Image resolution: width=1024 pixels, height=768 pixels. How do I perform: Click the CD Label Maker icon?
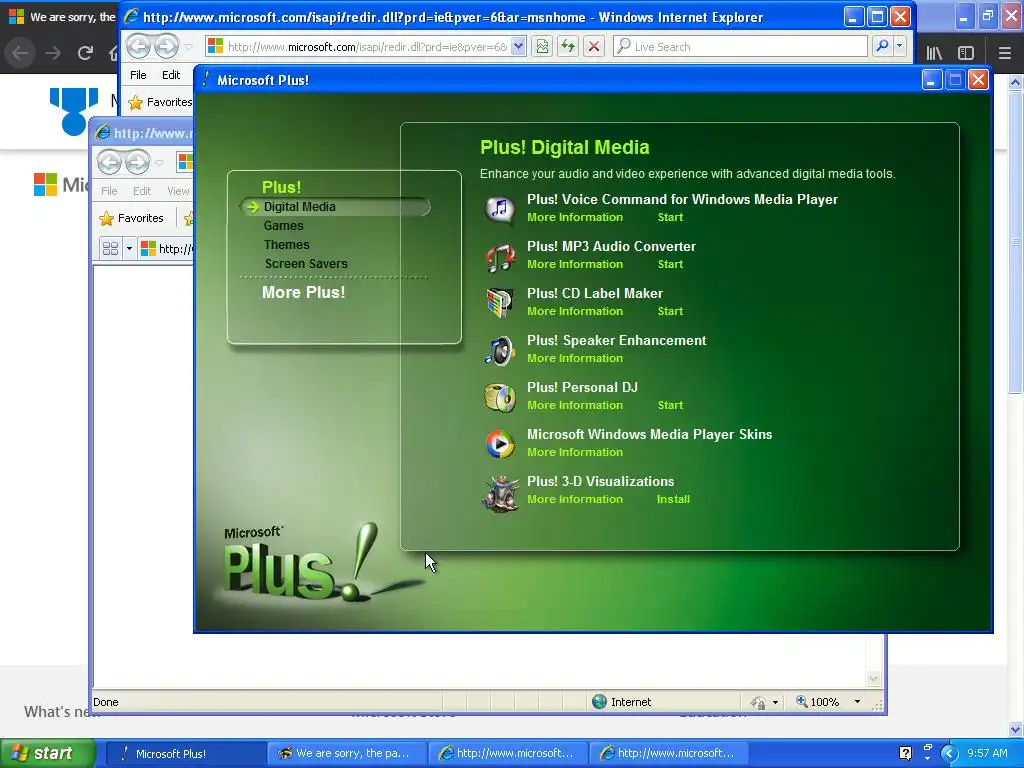(500, 303)
